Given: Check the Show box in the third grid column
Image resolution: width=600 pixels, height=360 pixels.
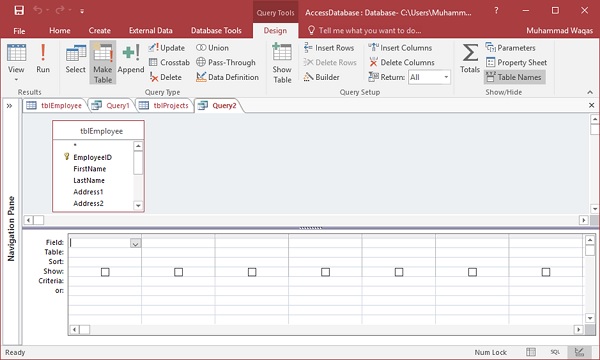Looking at the screenshot, I should [x=252, y=272].
